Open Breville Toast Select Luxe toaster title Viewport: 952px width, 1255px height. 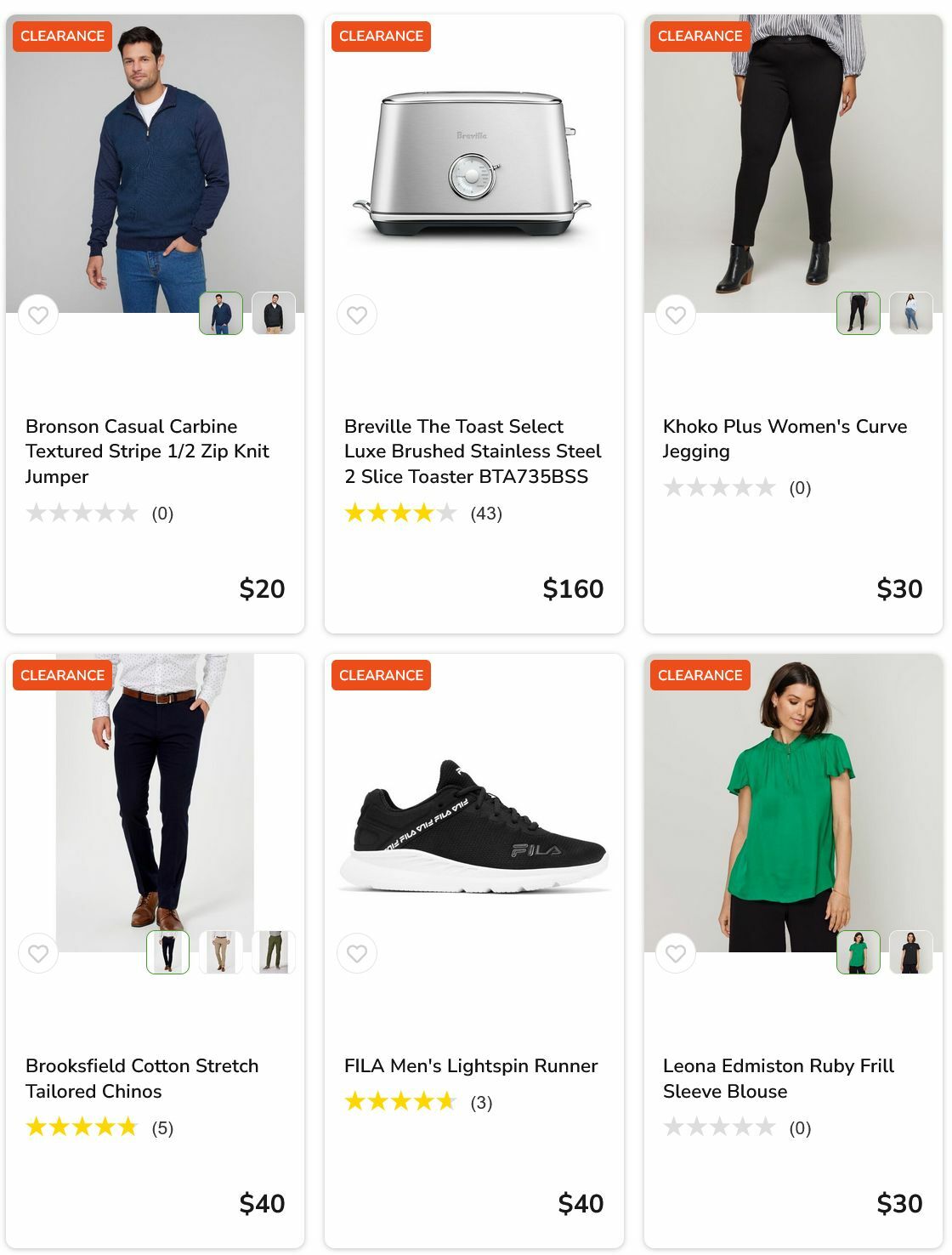[x=472, y=451]
